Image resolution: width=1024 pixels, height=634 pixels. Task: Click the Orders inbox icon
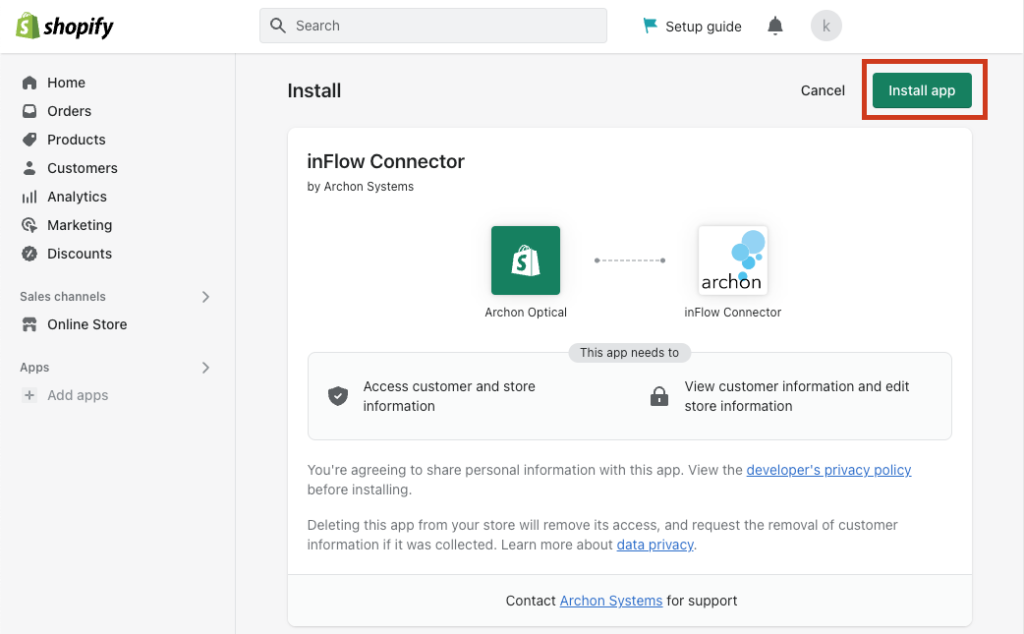coord(29,111)
